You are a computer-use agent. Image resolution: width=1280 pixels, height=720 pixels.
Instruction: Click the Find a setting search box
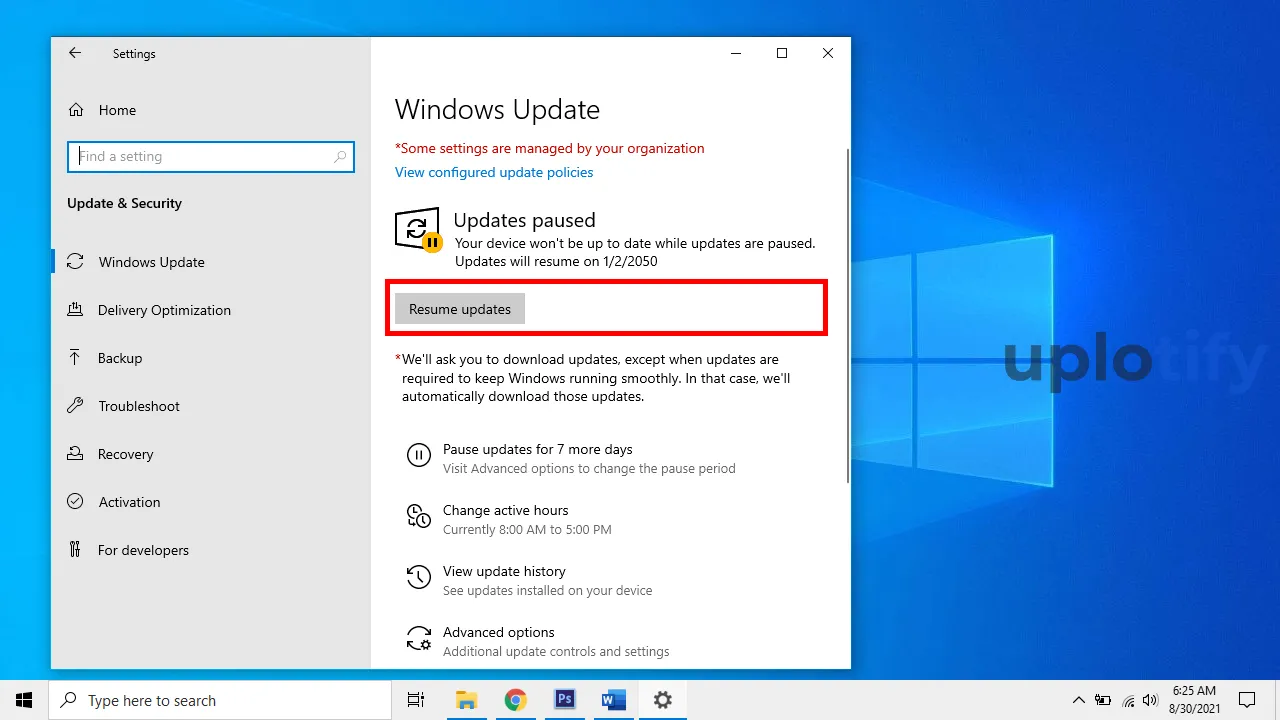tap(211, 157)
